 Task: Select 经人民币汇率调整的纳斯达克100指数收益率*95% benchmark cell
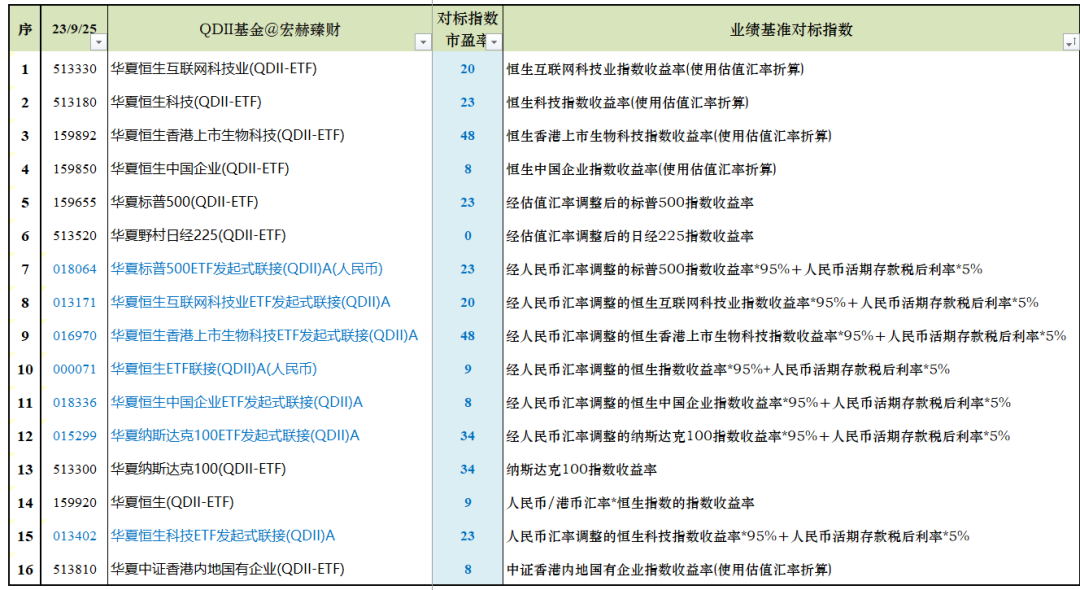[x=791, y=436]
